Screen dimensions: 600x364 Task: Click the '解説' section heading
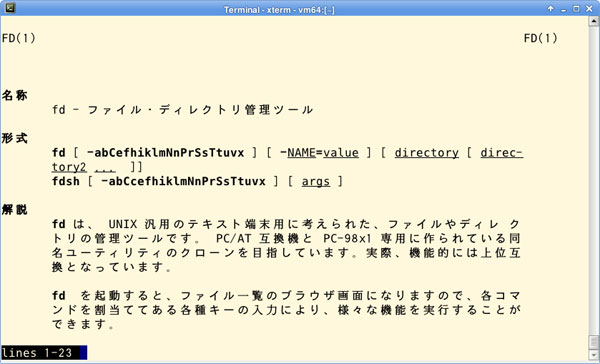(15, 210)
